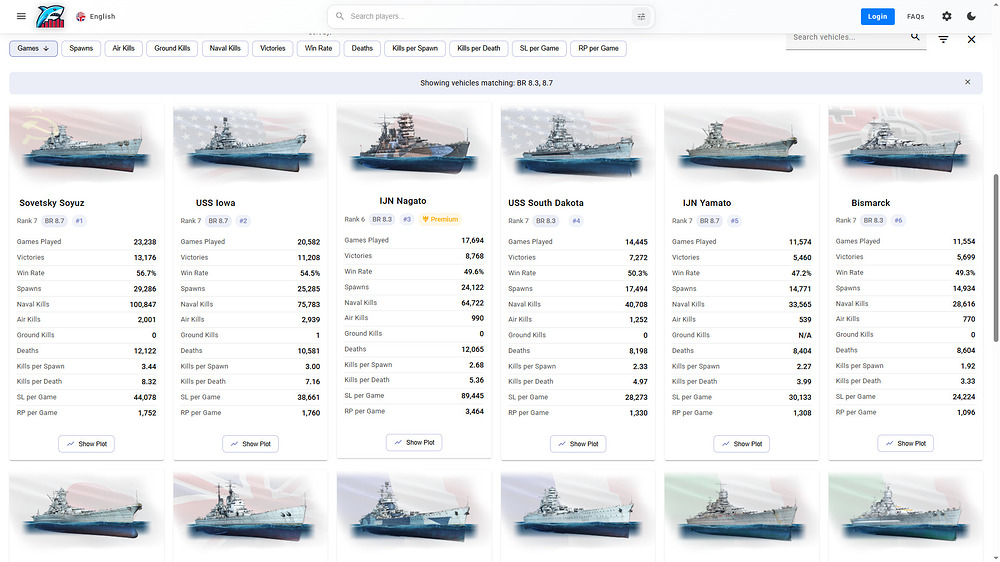Sort vehicles by SL per Game
This screenshot has width=1000, height=562.
coord(539,48)
